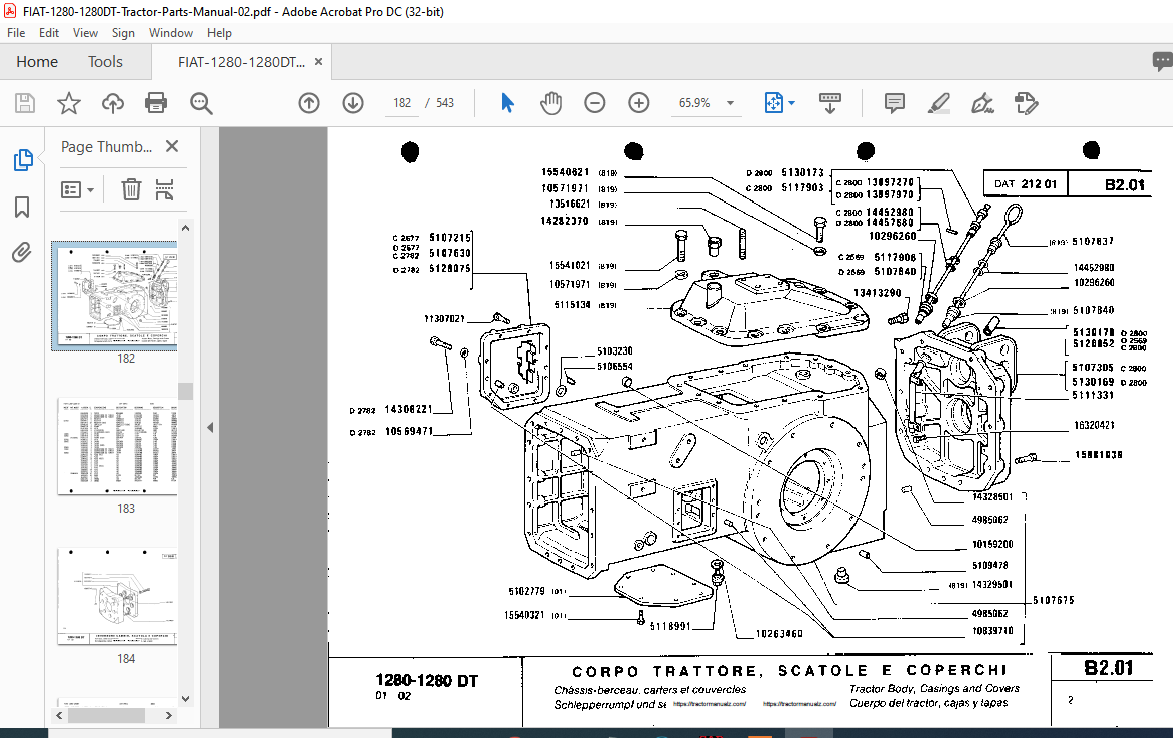This screenshot has width=1173, height=738.
Task: Click the second tractormanualz.com link in footer
Action: [799, 704]
